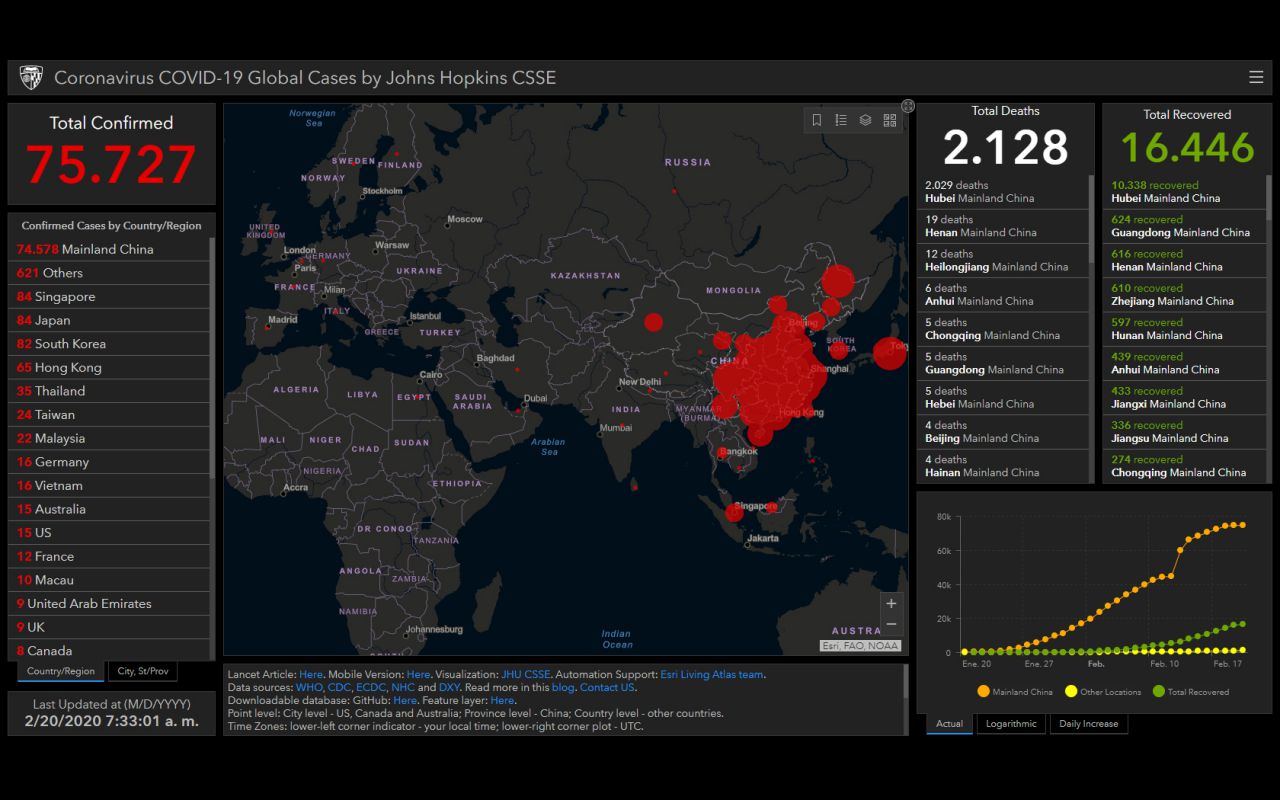This screenshot has height=800, width=1280.
Task: Expand the map to full screen
Action: click(908, 106)
